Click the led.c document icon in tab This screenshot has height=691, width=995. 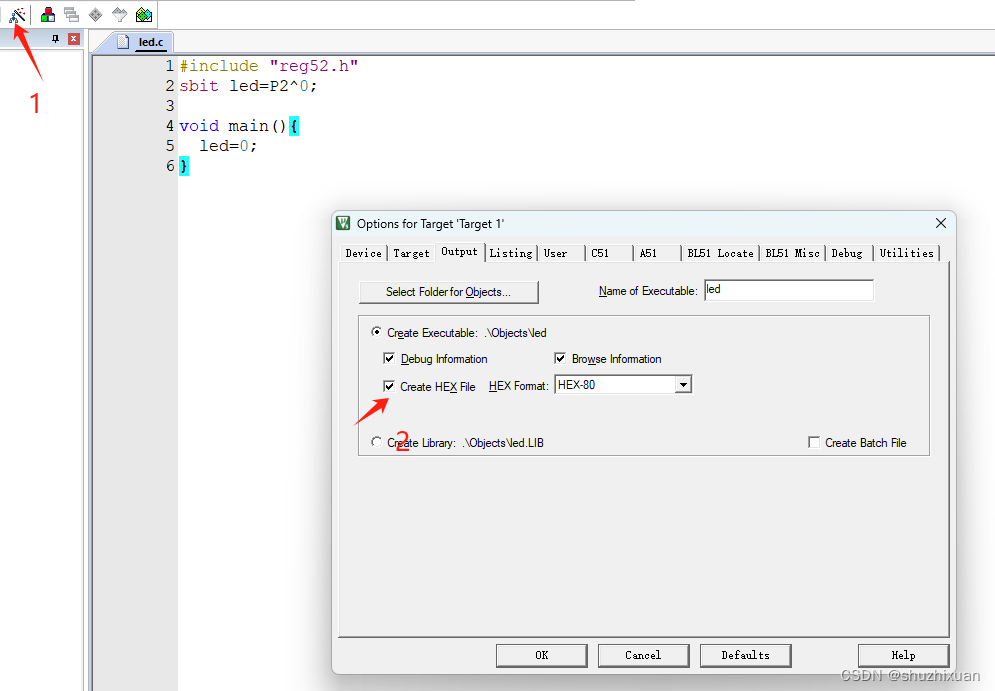(123, 42)
